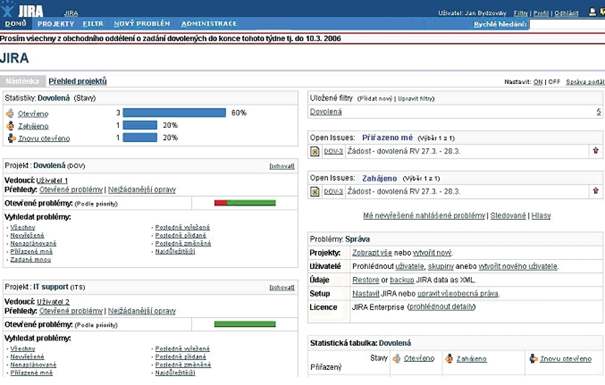Click Znovu otevřeno icon in Statistická tabulka

pos(533,359)
